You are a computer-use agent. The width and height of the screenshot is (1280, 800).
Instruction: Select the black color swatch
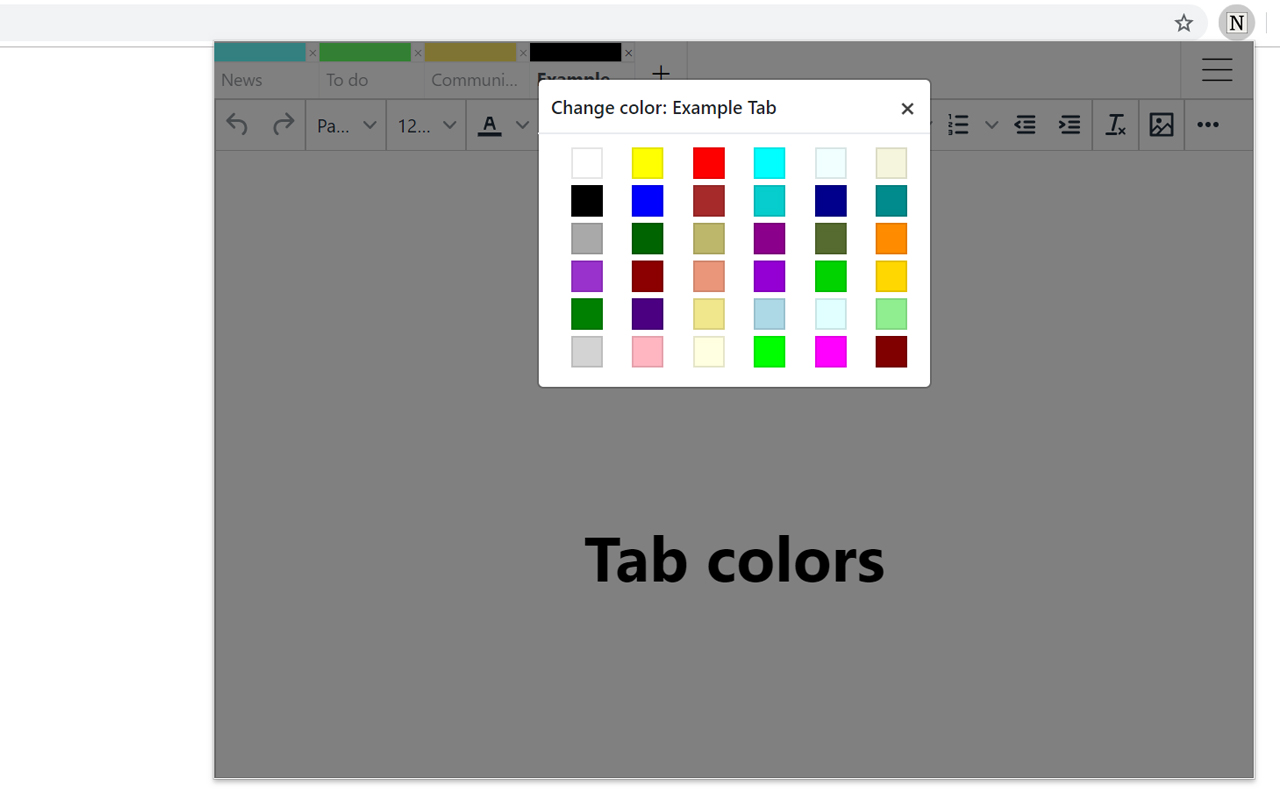tap(587, 201)
